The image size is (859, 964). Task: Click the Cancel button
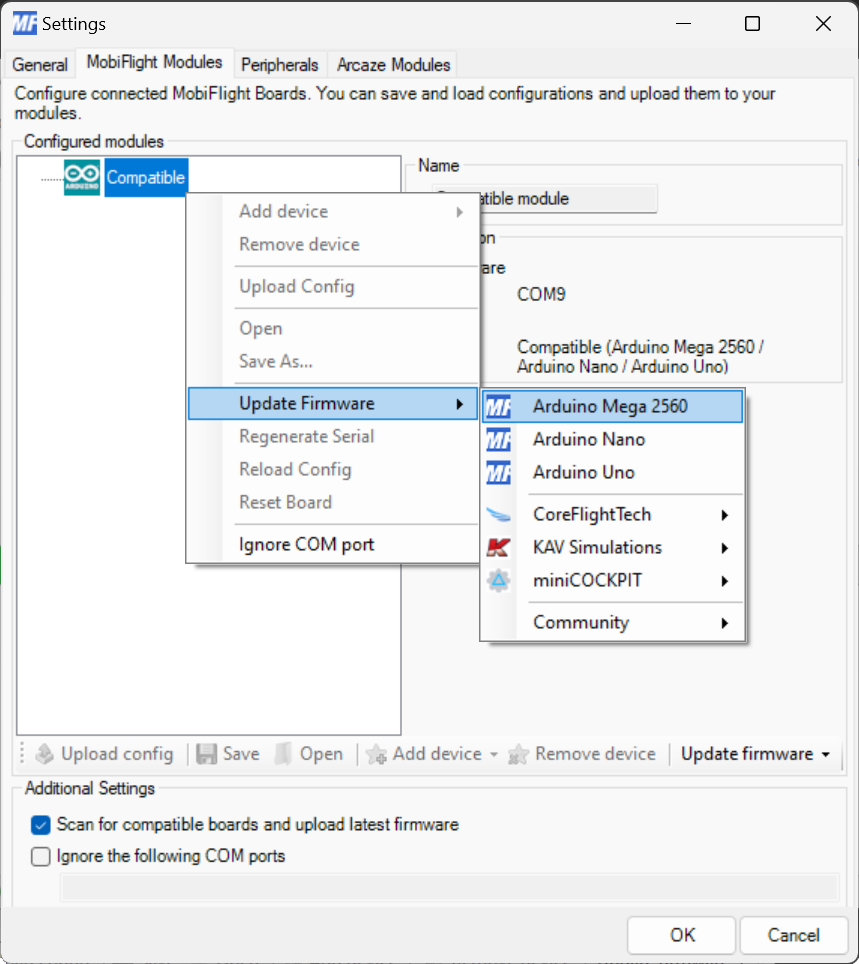(x=794, y=935)
